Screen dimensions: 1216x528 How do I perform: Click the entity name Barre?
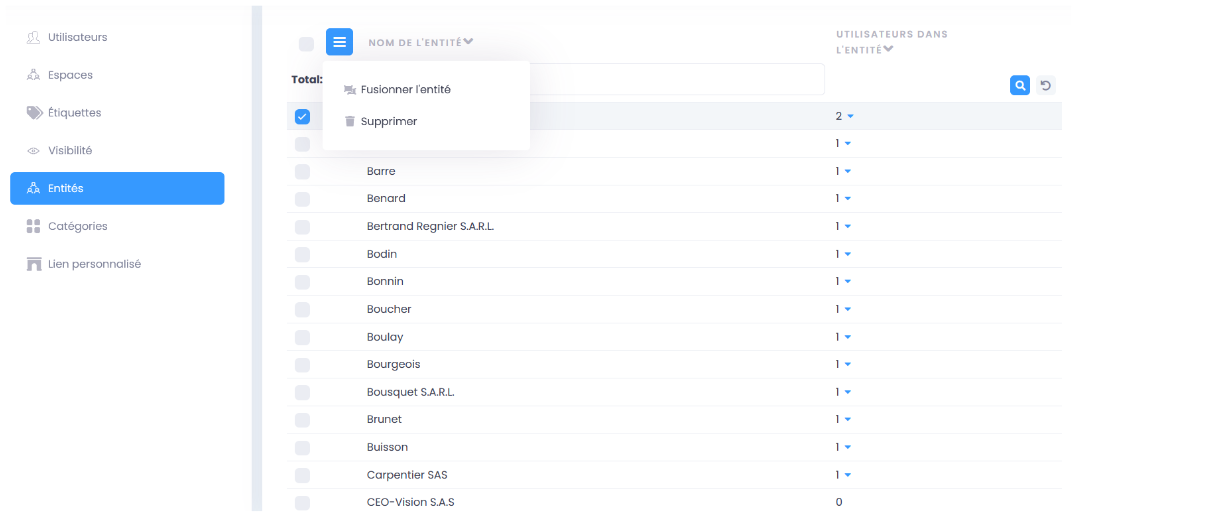click(381, 171)
